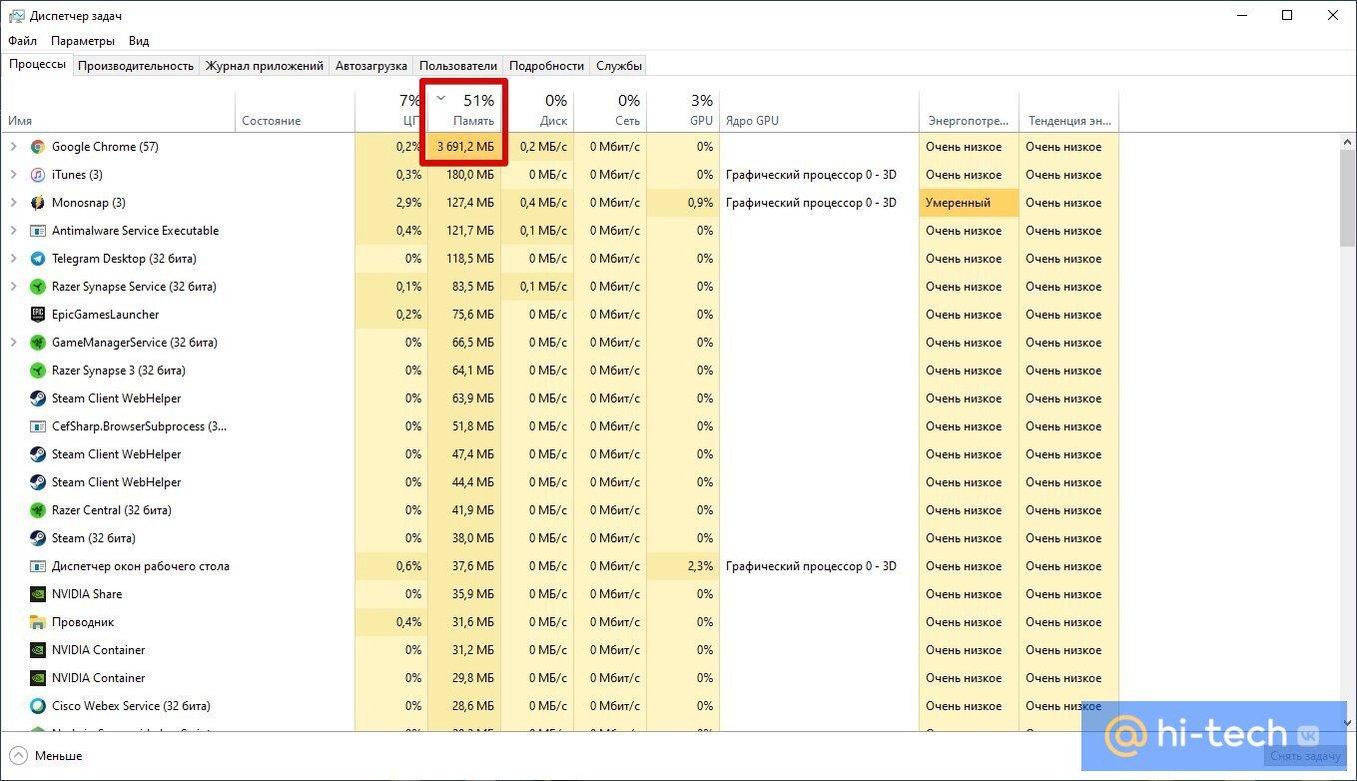Select the NVIDIA Container 29,8 МБ row
The height and width of the screenshot is (781, 1357).
pyautogui.click(x=560, y=679)
